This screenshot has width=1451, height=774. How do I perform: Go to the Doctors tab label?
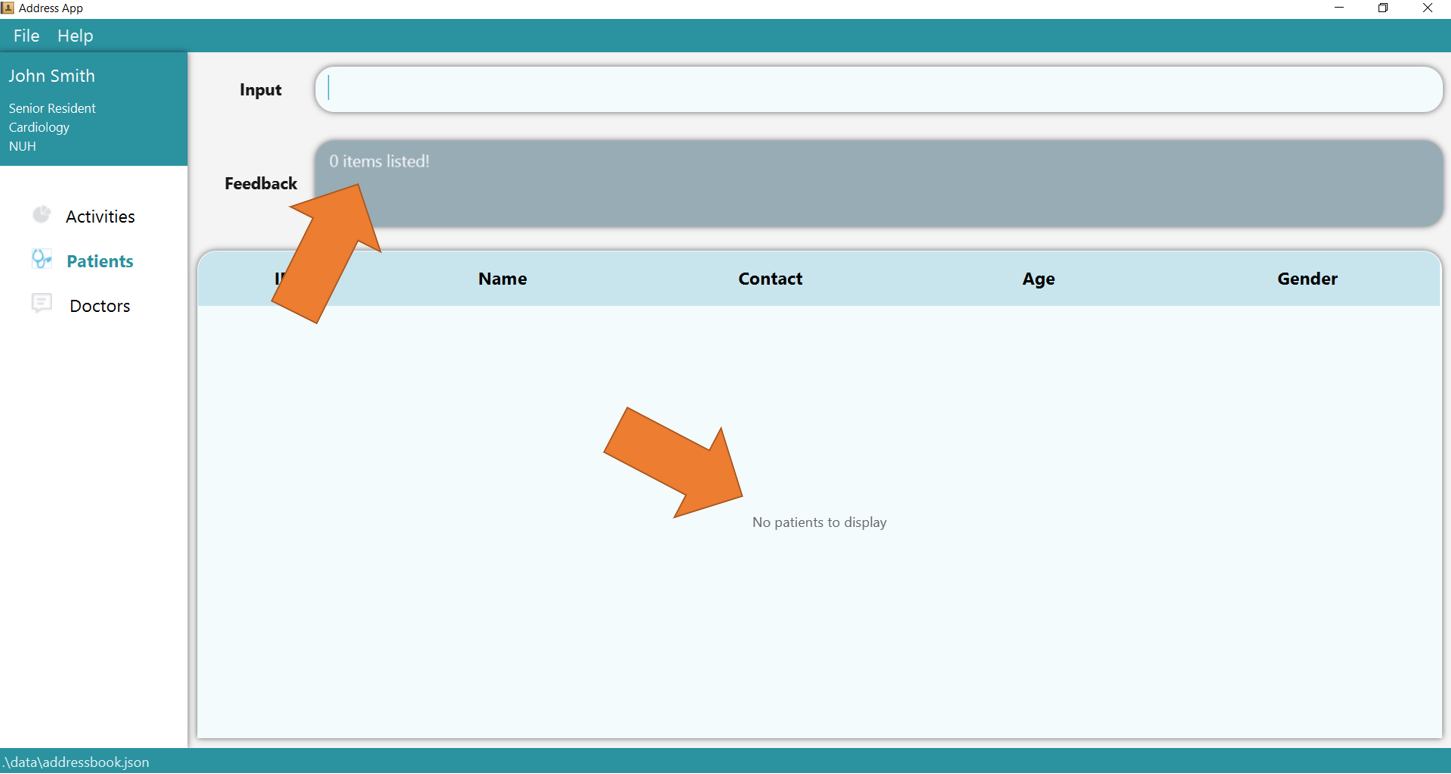(100, 306)
